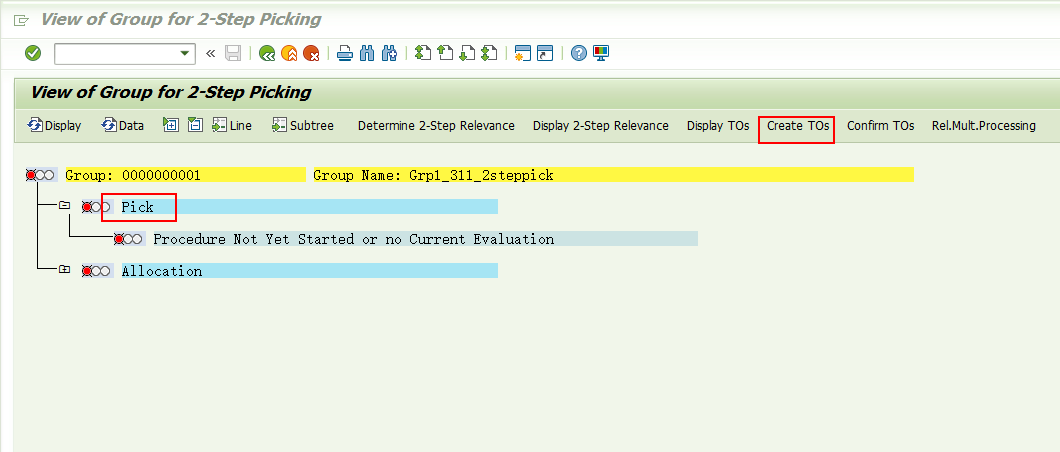Click Rel.Mult.Processing button

click(984, 126)
